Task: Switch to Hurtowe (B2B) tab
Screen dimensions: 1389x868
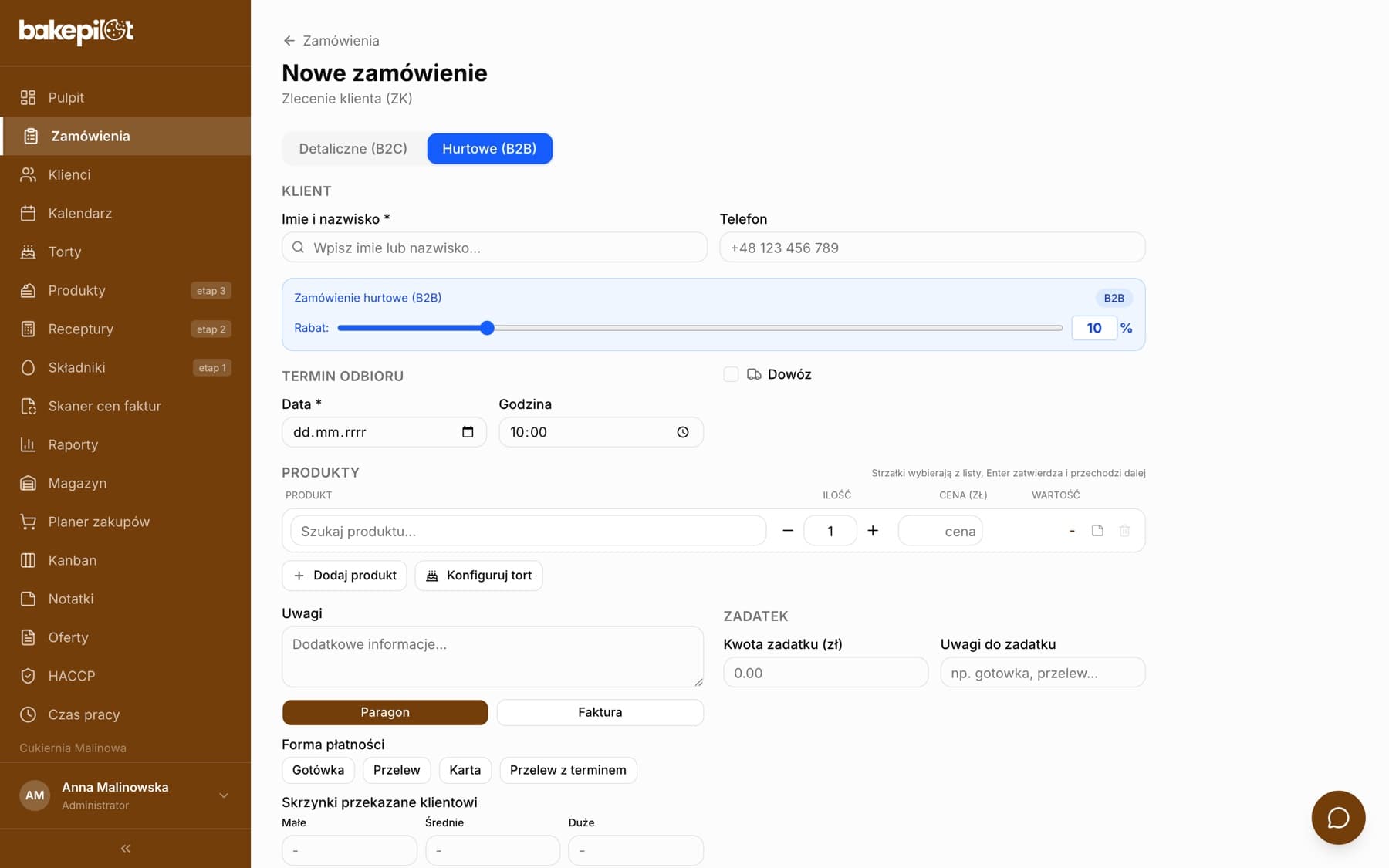Action: coord(489,149)
